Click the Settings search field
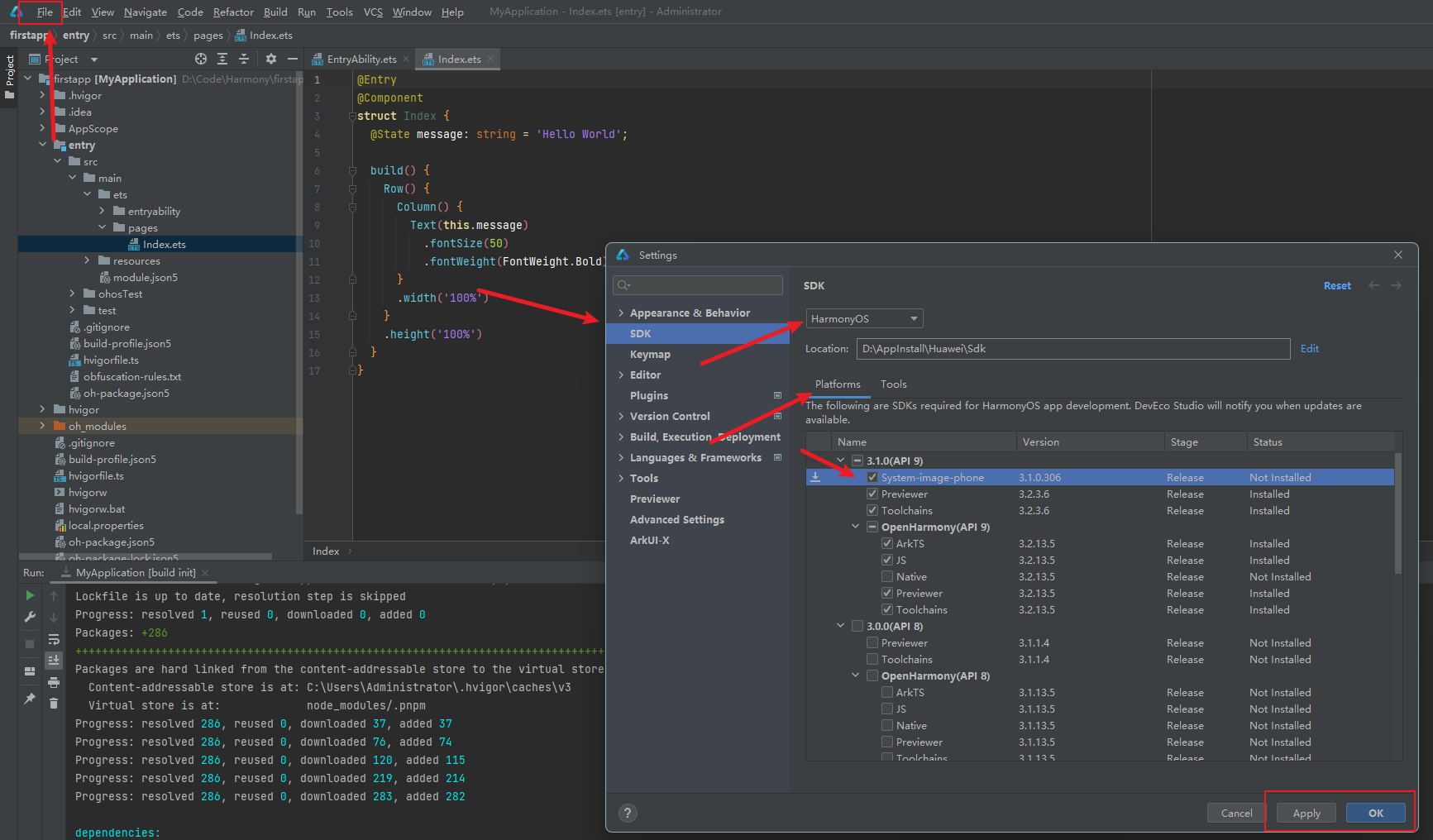The image size is (1433, 840). 698,285
